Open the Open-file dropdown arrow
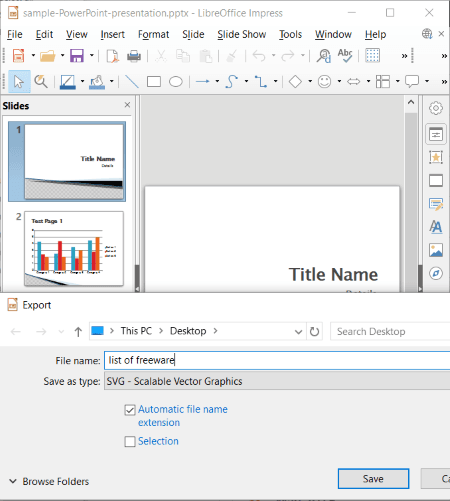Screen dimensions: 450x501 [x=62, y=56]
